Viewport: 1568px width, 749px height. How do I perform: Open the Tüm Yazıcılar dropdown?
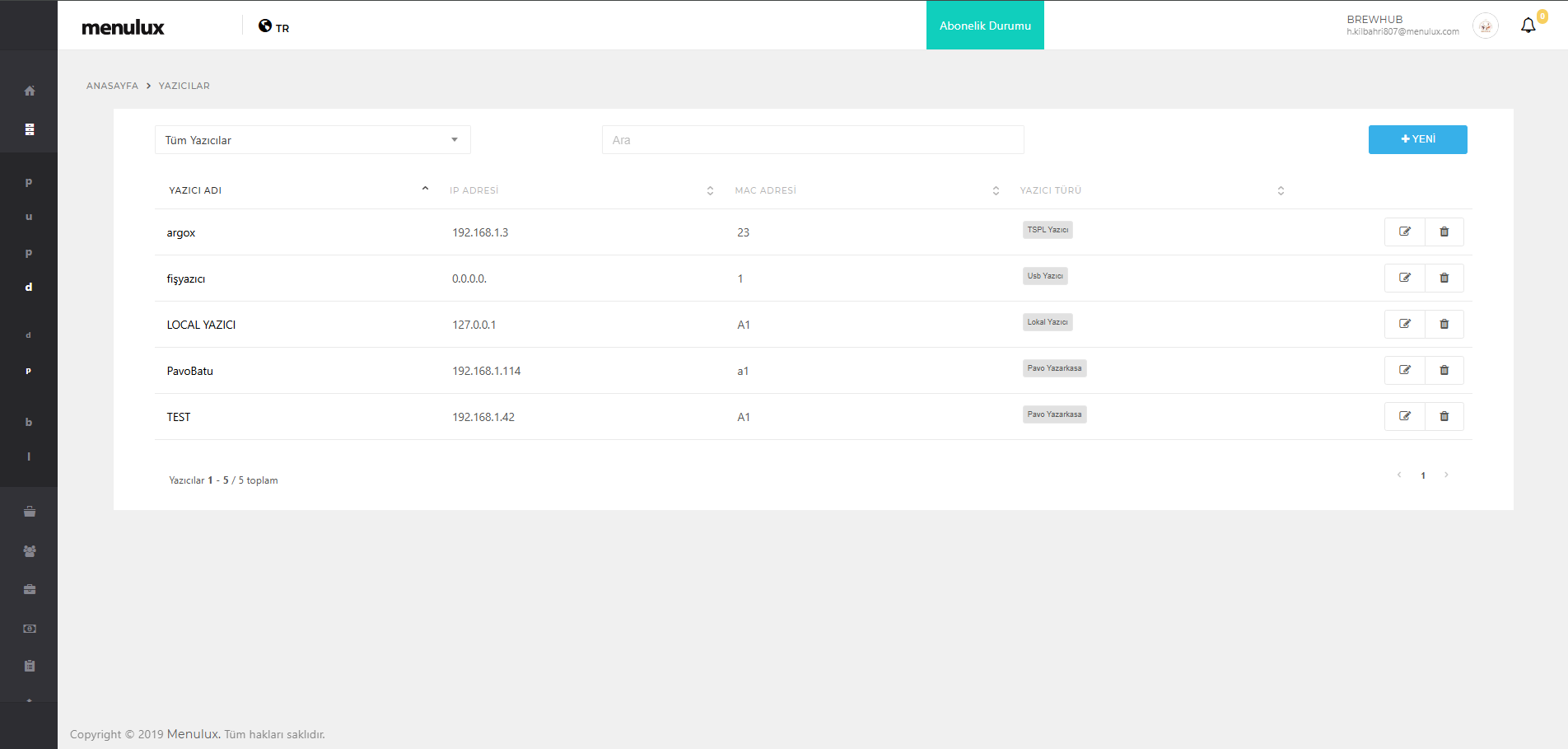(x=312, y=140)
